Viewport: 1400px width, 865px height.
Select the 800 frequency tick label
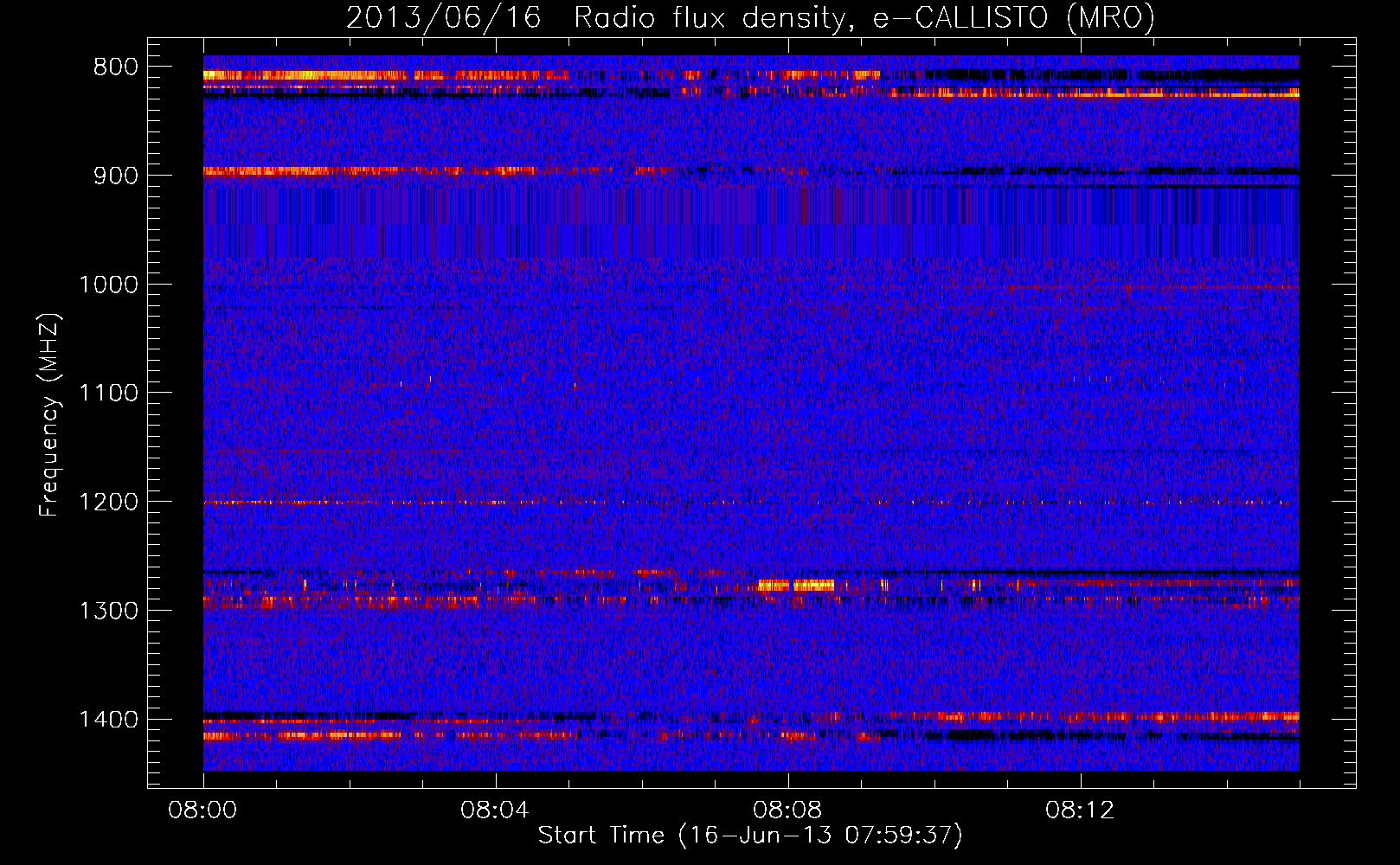click(x=116, y=67)
